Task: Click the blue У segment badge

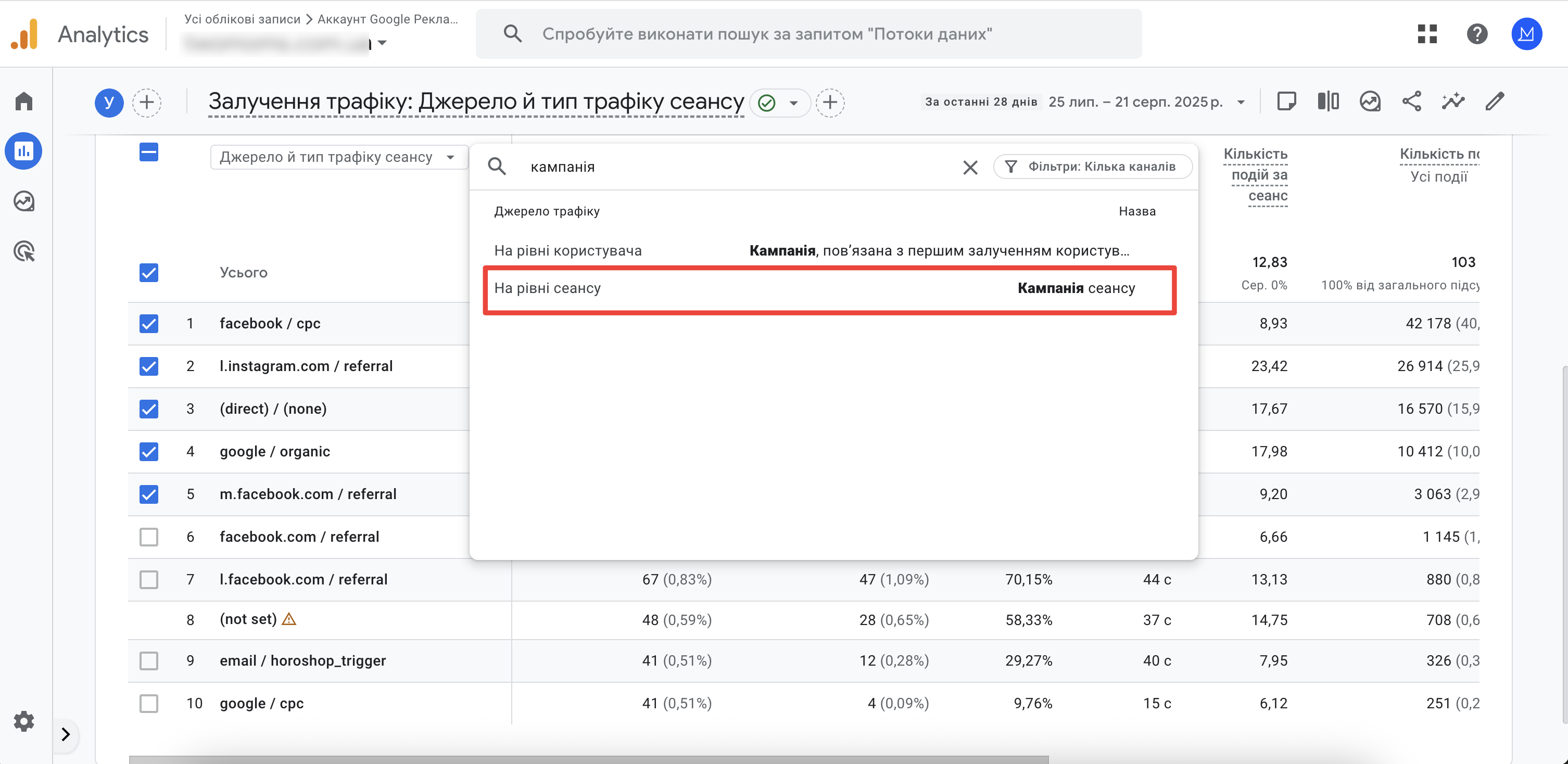Action: pyautogui.click(x=109, y=102)
